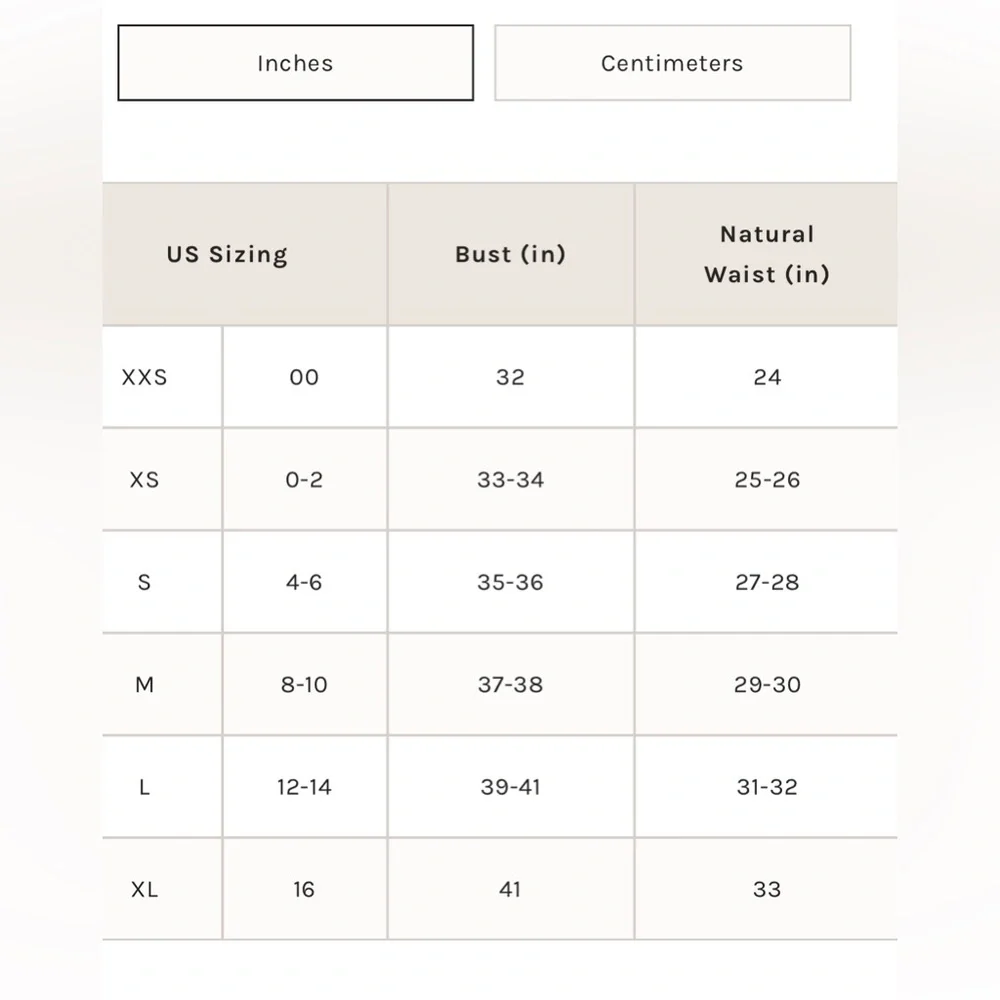Click the 8-10 US size cell
Viewport: 1000px width, 1000px height.
tap(304, 685)
